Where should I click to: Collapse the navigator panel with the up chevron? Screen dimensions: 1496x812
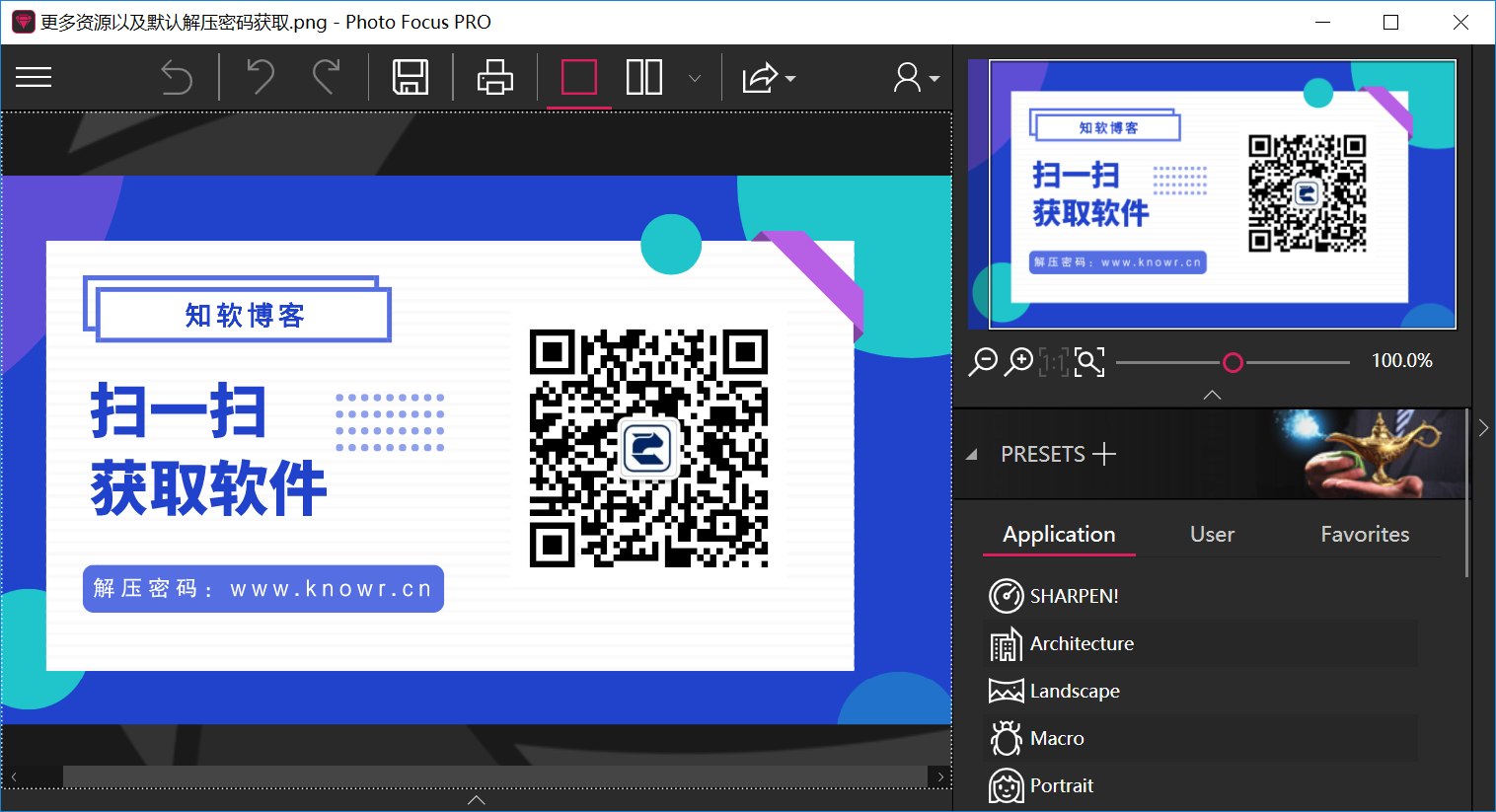[x=1213, y=395]
